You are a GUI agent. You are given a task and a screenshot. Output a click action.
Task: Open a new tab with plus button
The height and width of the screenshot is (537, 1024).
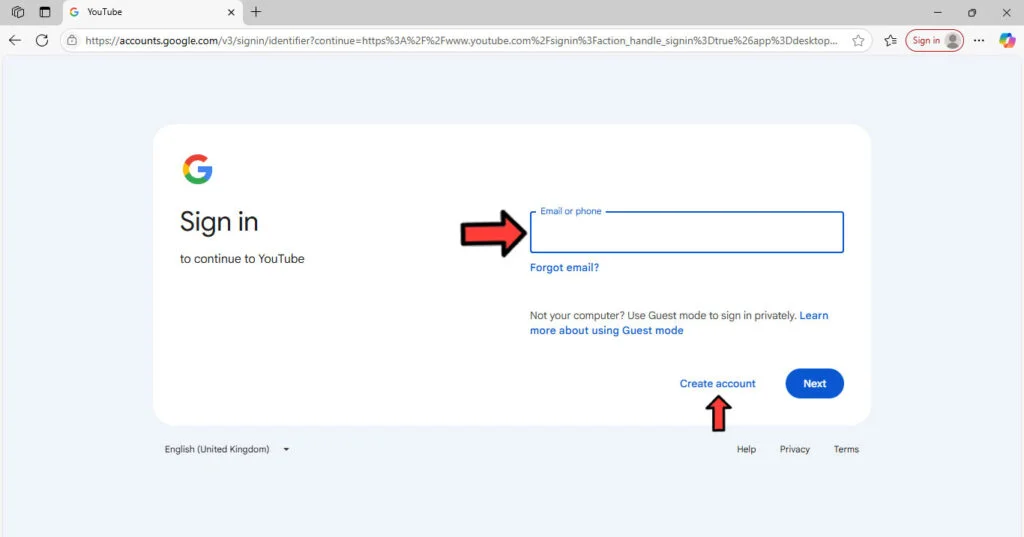click(256, 12)
